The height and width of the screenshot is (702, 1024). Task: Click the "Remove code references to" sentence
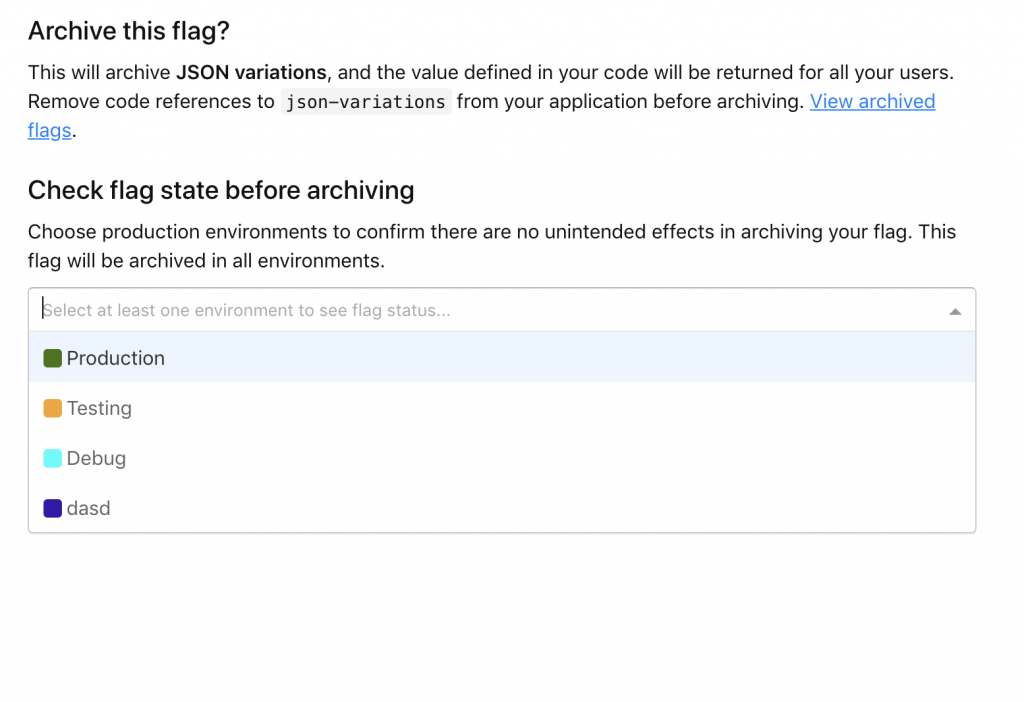point(150,101)
